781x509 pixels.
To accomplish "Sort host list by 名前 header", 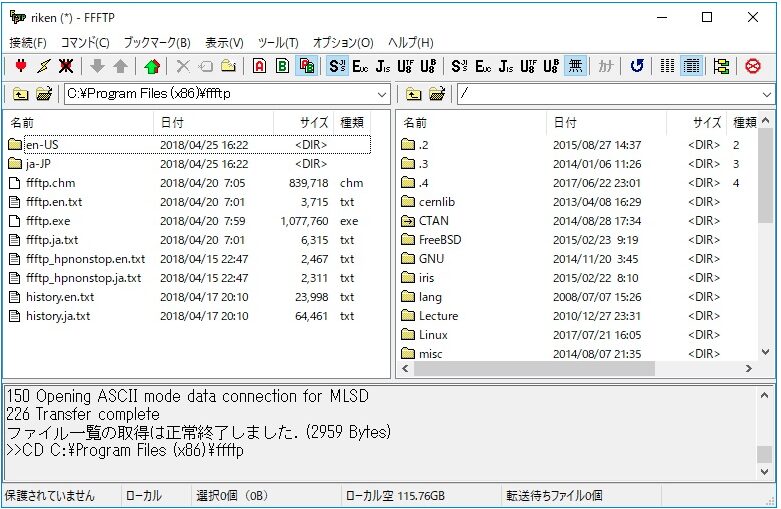I will click(471, 123).
